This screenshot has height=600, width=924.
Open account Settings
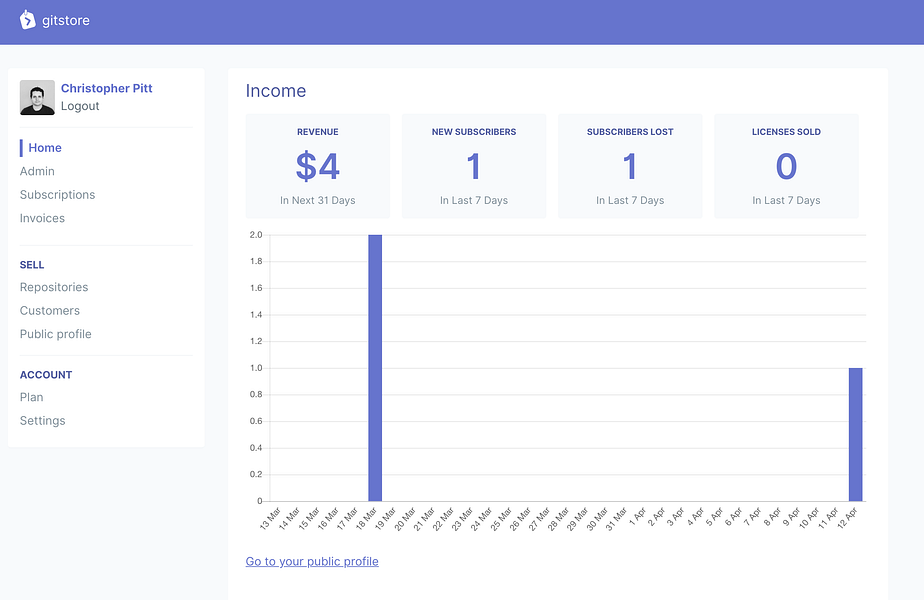[42, 421]
